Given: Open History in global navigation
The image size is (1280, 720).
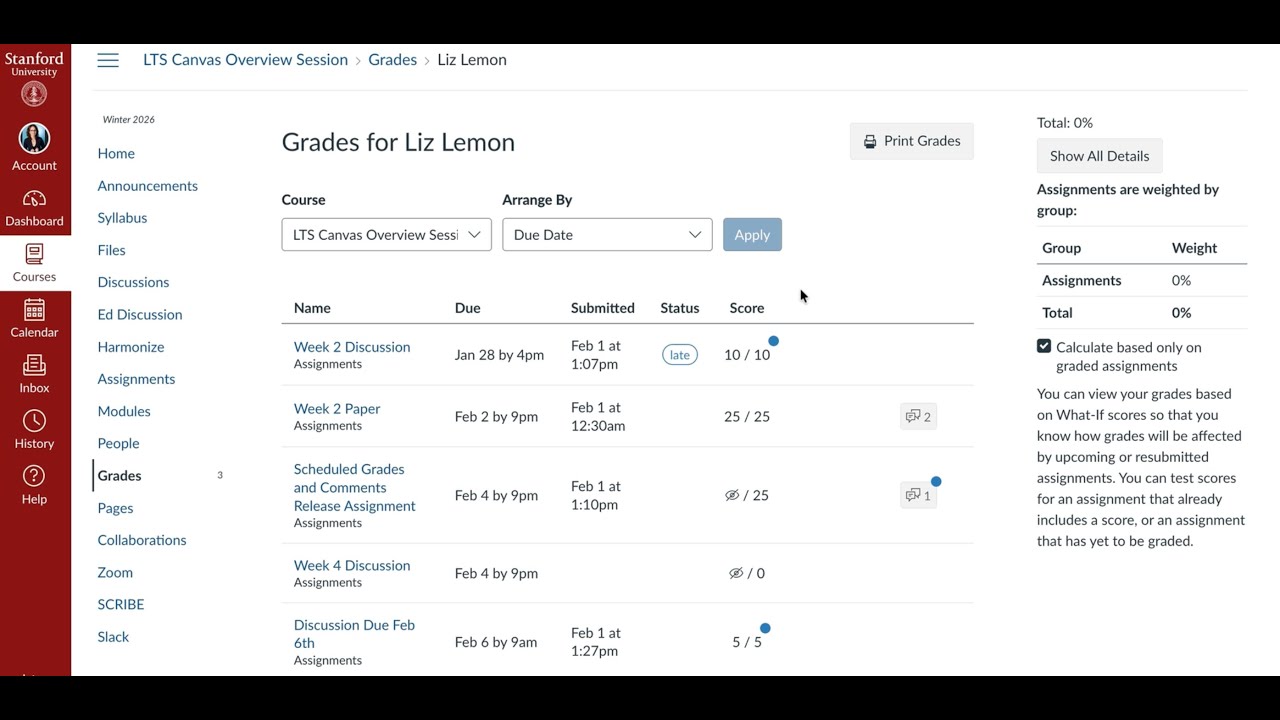Looking at the screenshot, I should 35,430.
